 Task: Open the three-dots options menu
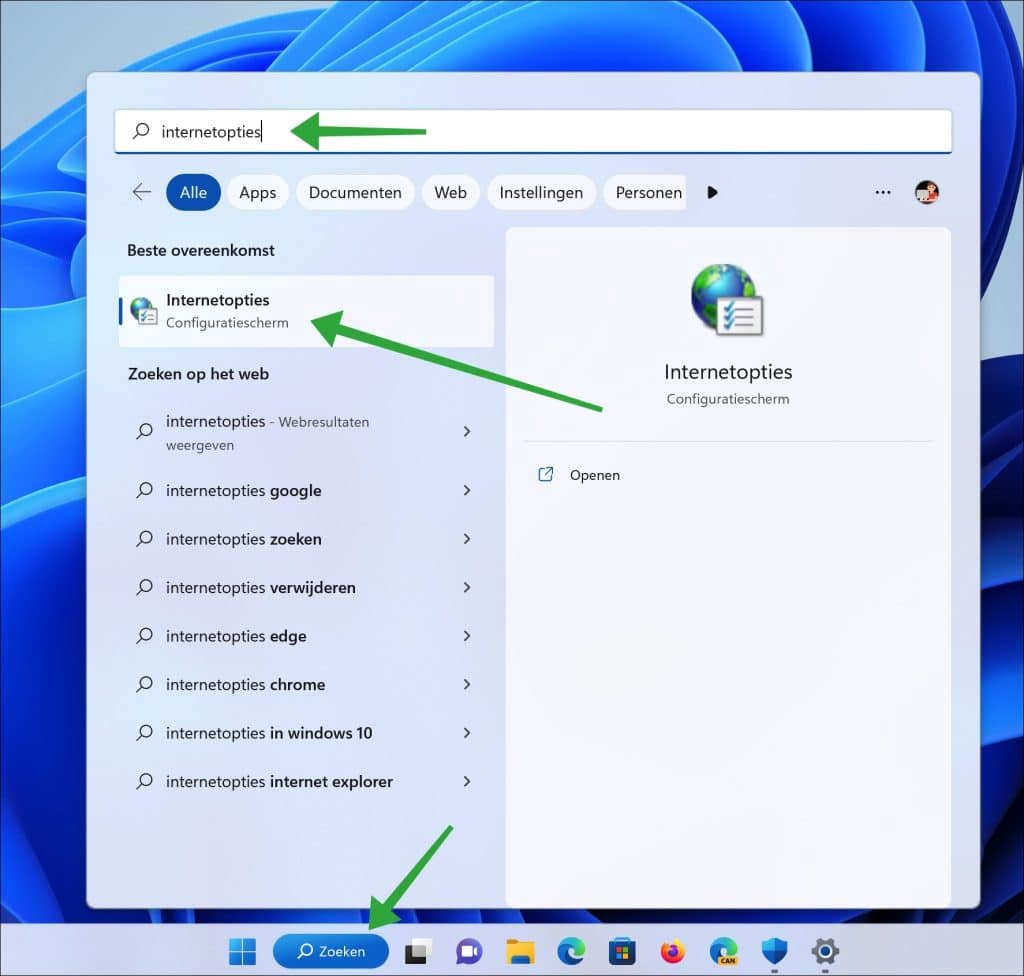[882, 192]
